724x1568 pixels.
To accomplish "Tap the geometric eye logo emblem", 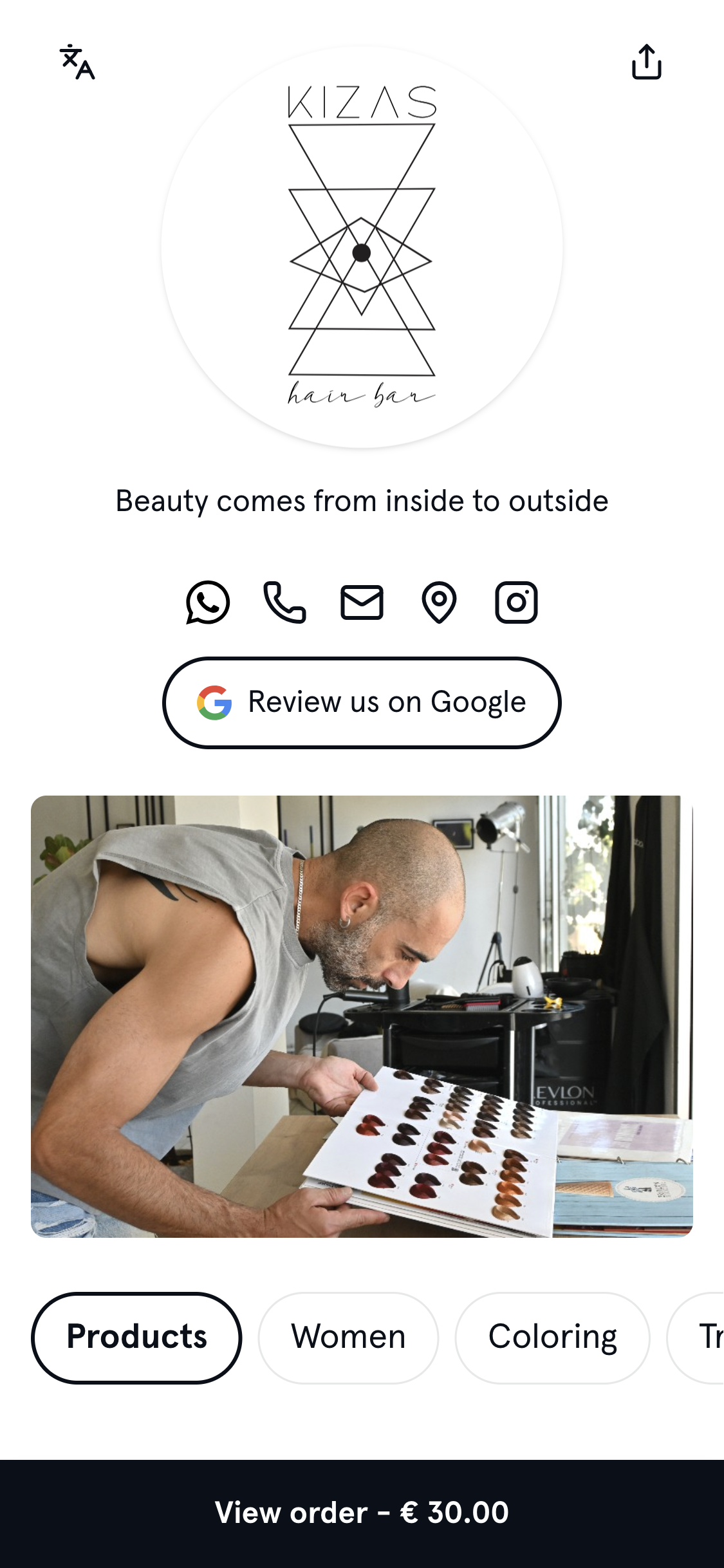I will (x=362, y=250).
